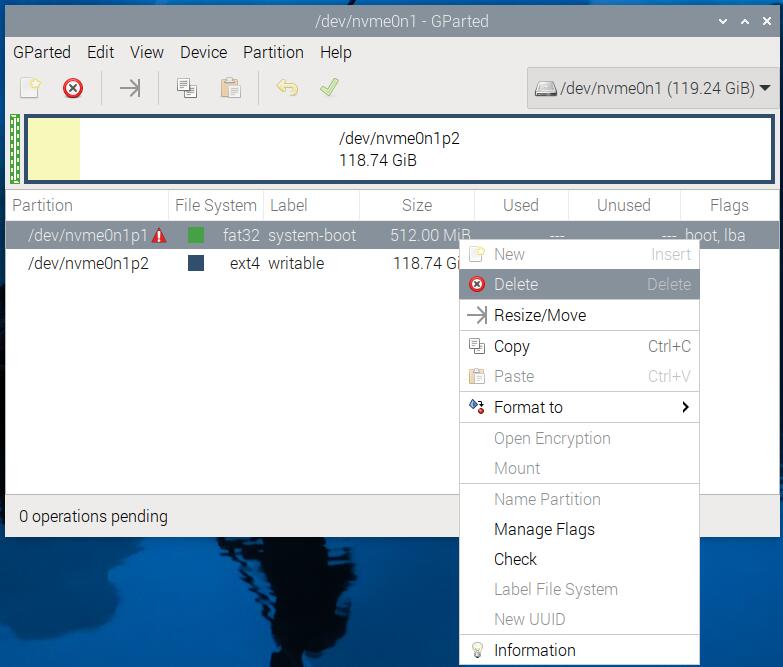Click the red warning icon beside nvme0n1p1
Image resolution: width=783 pixels, height=667 pixels.
tap(159, 235)
